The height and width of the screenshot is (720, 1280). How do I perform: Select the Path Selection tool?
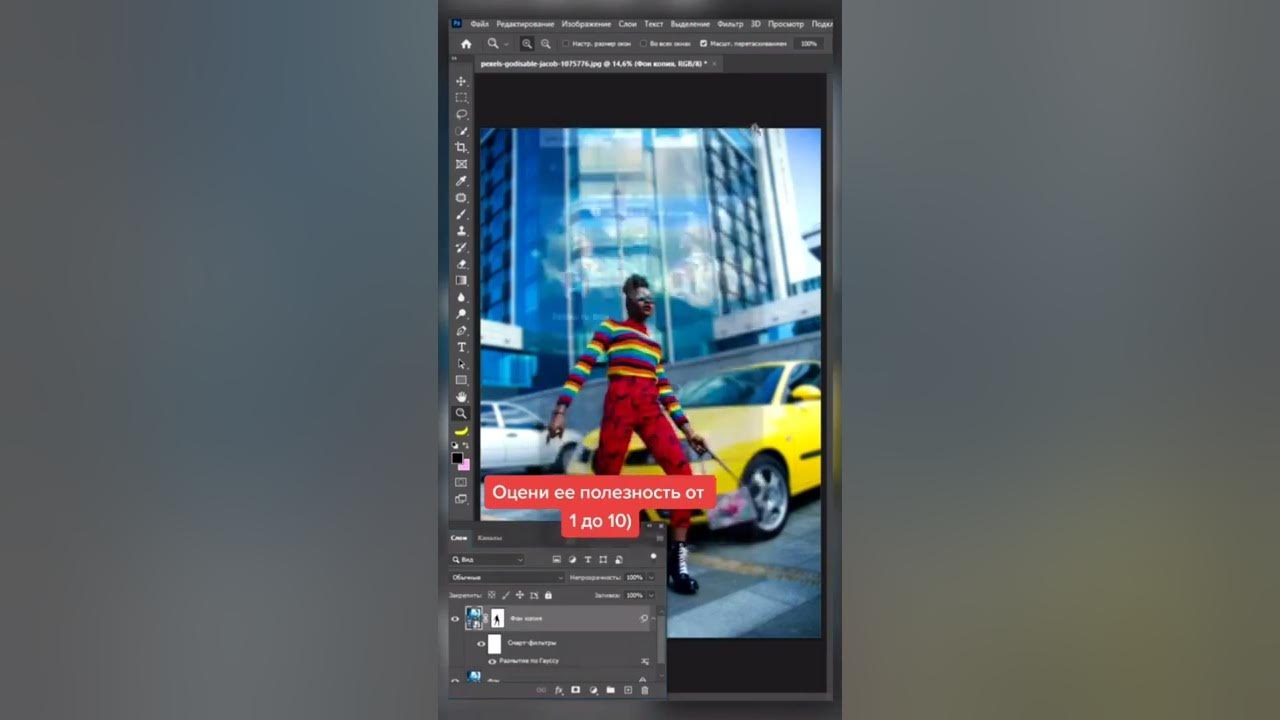[x=461, y=363]
